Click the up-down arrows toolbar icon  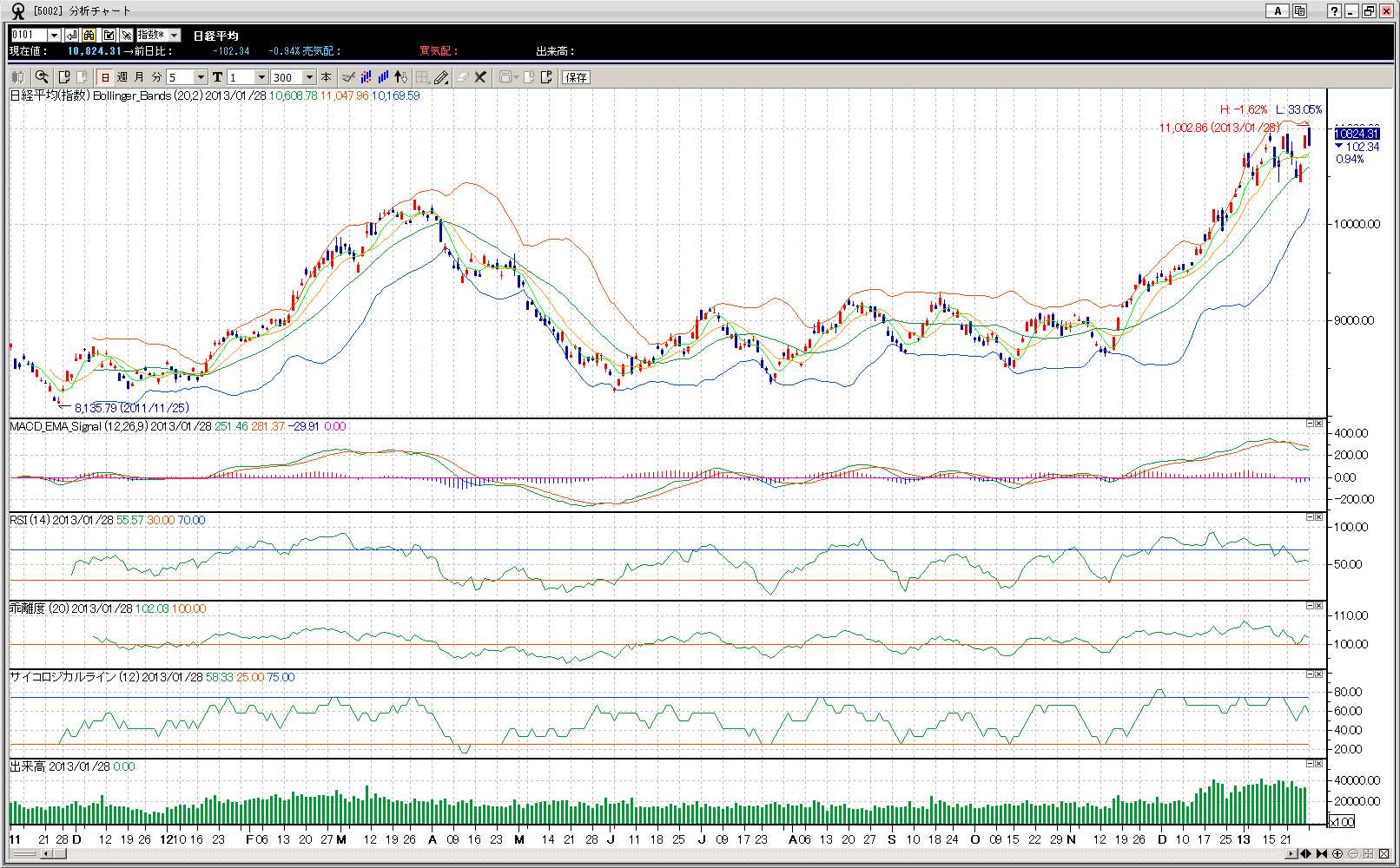pyautogui.click(x=400, y=77)
